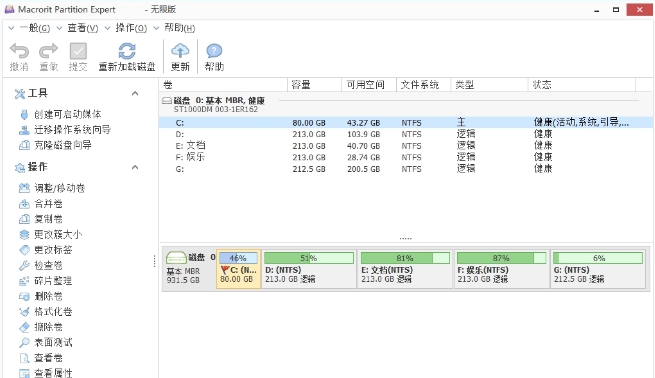Image resolution: width=655 pixels, height=378 pixels.
Task: Click the Update (更新) cloud icon
Action: click(180, 51)
